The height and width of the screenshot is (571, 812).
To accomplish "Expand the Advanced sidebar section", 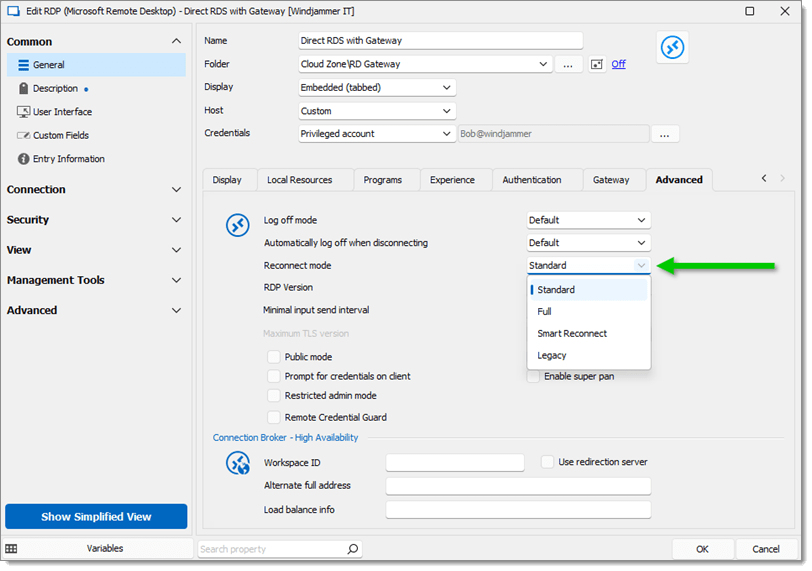I will 176,311.
